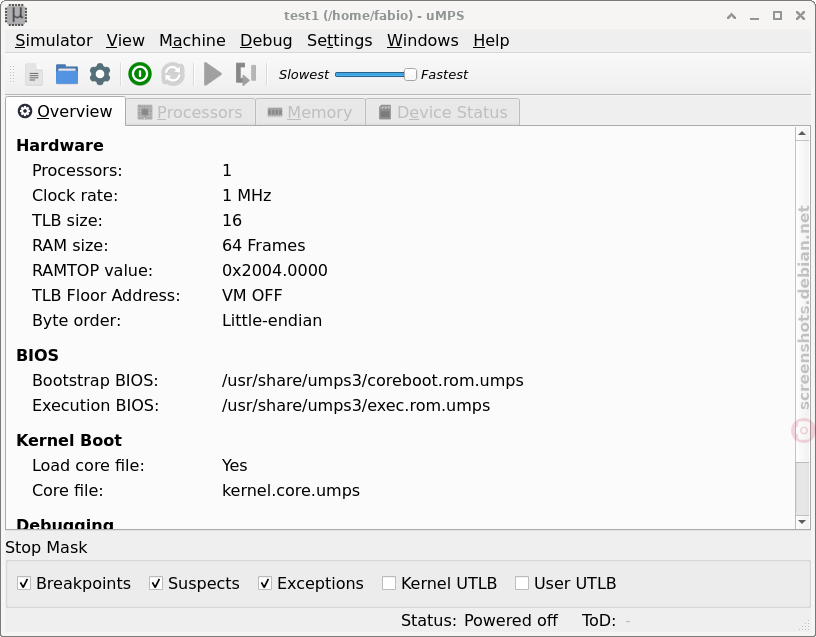Switch to the Processors tab
The height and width of the screenshot is (637, 816).
pos(190,112)
